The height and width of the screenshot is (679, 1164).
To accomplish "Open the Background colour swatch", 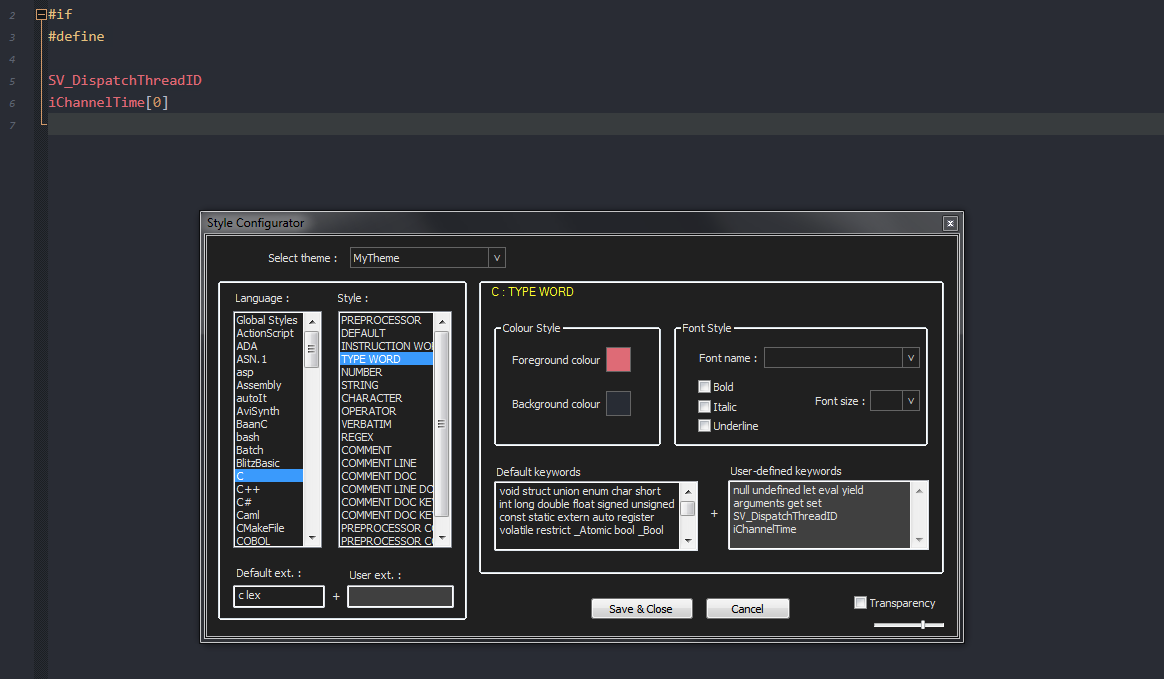I will click(x=618, y=404).
